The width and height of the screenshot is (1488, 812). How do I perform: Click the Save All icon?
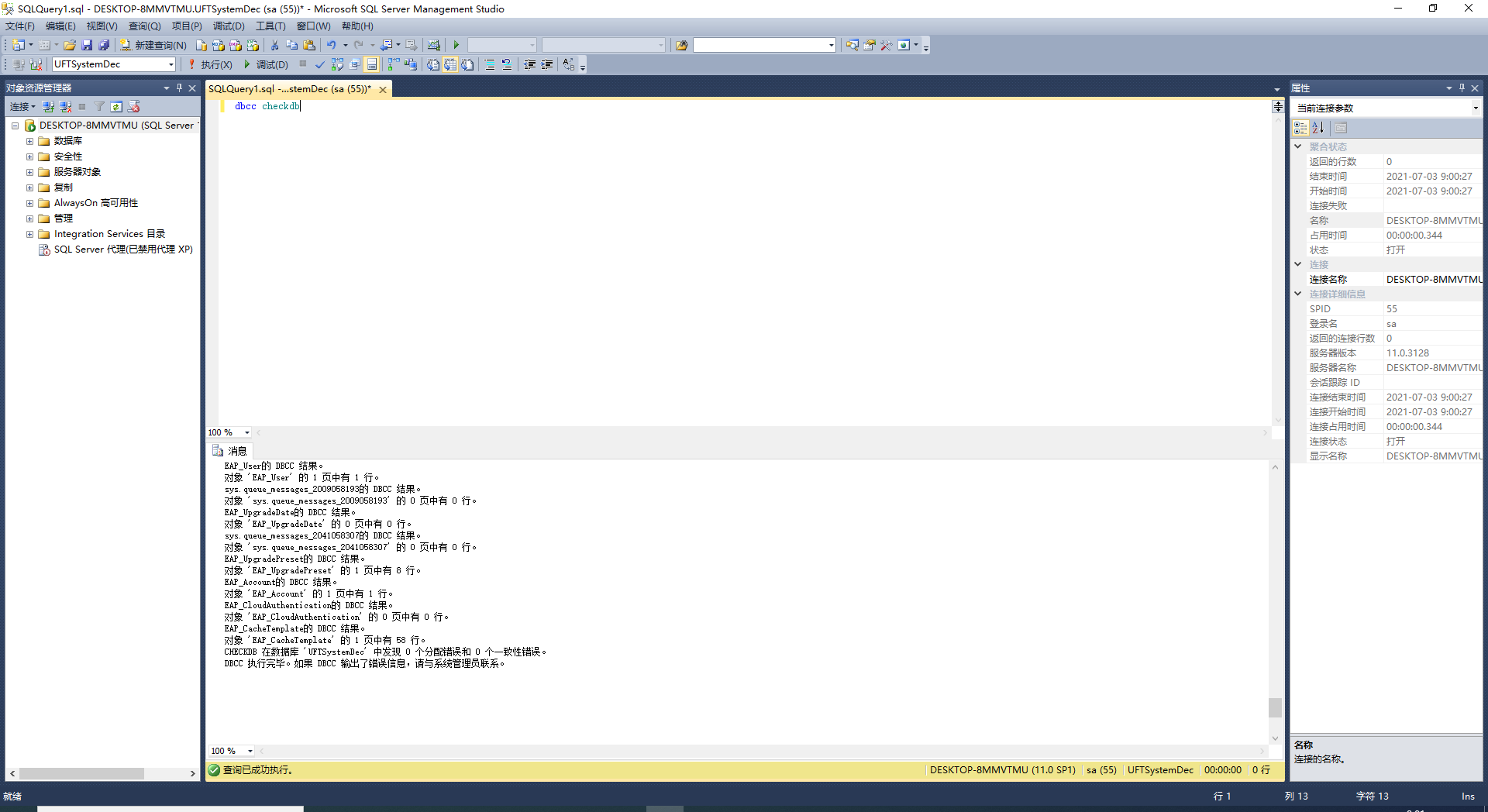(104, 45)
